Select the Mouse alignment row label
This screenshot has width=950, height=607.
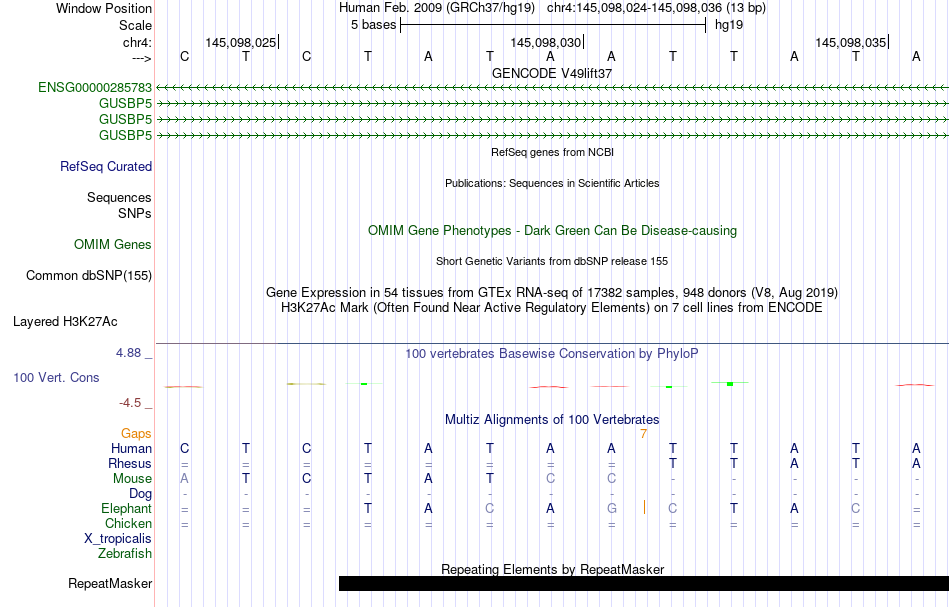coord(132,479)
